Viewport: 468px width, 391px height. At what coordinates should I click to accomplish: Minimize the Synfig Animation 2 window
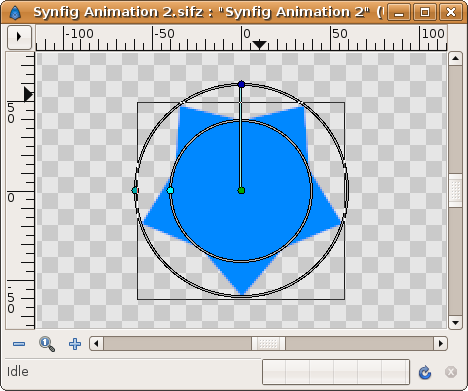click(x=399, y=13)
